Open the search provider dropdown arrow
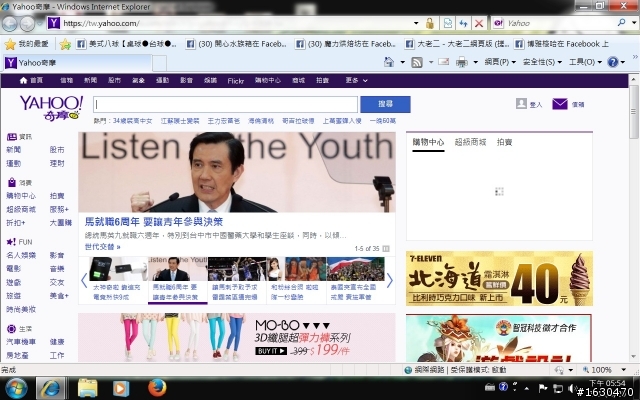 click(634, 23)
